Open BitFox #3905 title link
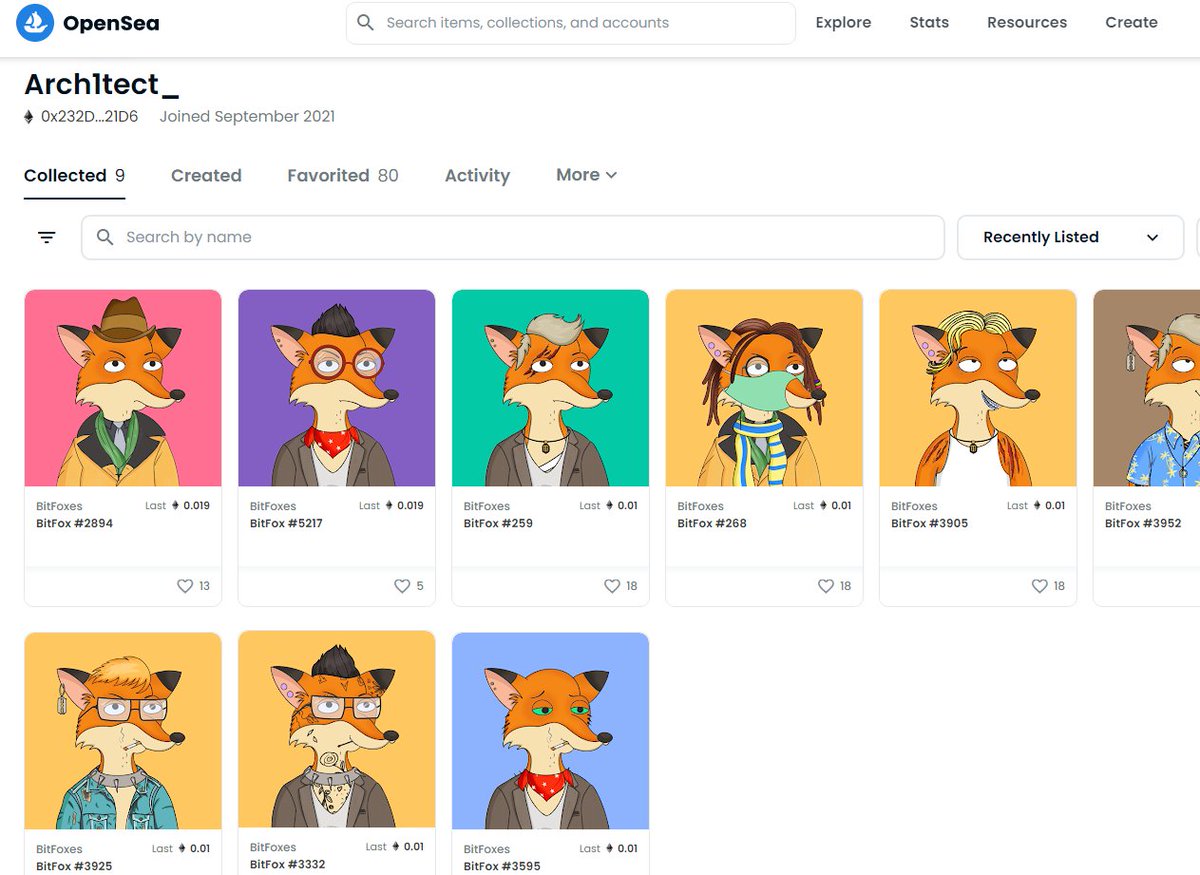This screenshot has width=1200, height=875. [930, 523]
